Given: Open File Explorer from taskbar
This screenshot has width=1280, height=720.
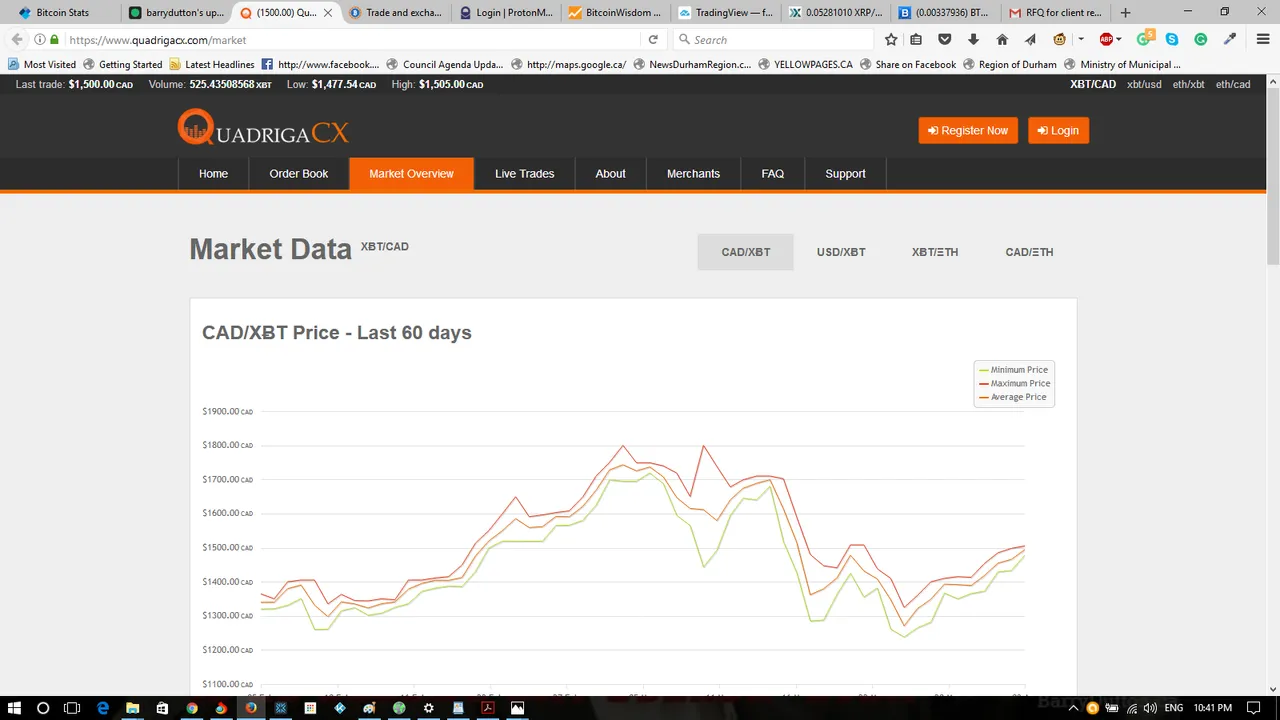Looking at the screenshot, I should tap(132, 708).
